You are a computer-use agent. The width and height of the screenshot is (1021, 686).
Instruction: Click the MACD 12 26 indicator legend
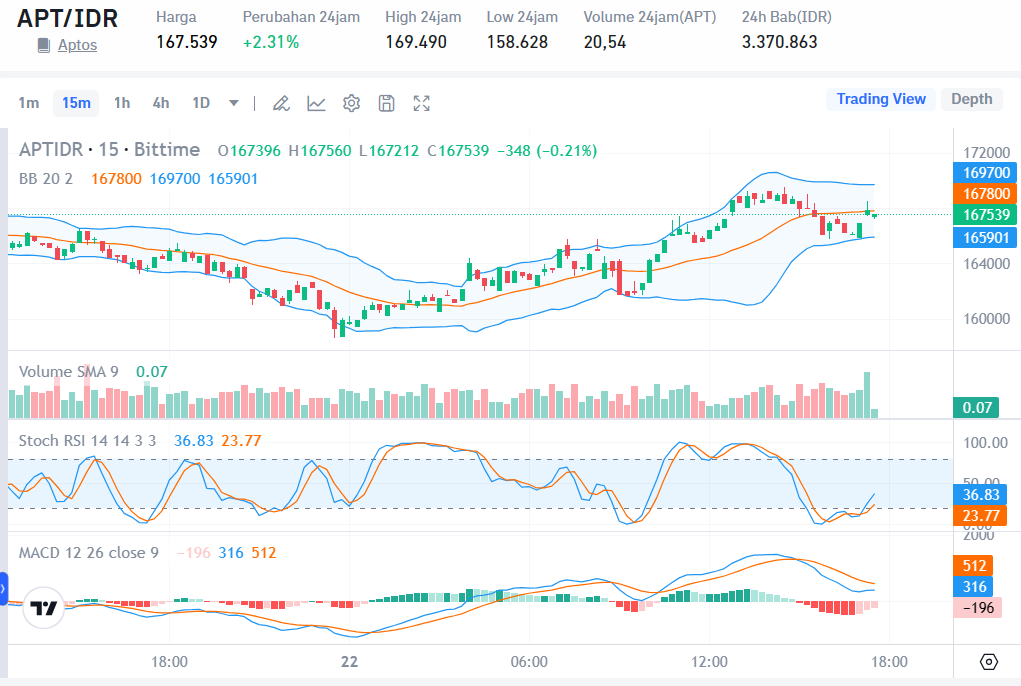(x=89, y=553)
